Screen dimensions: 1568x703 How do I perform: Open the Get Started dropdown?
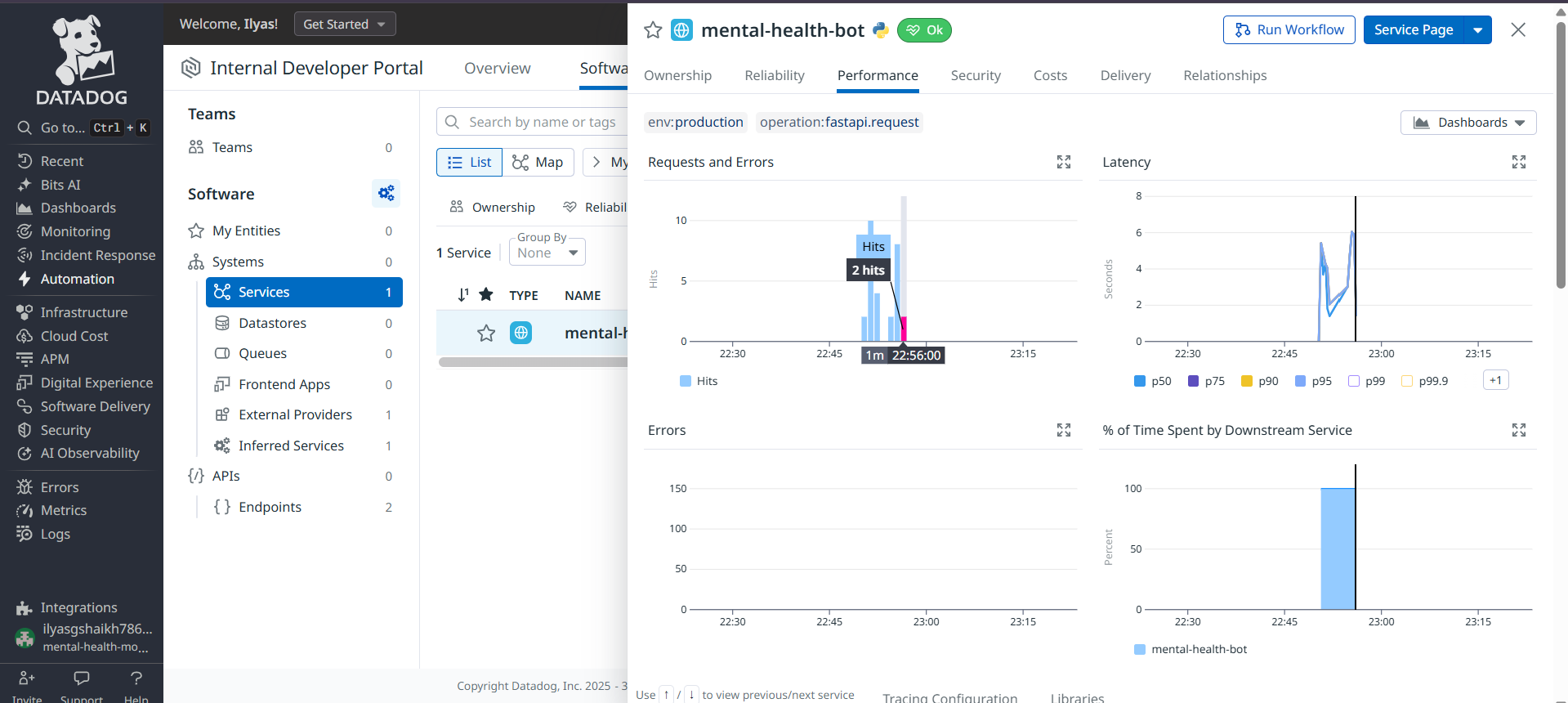point(345,24)
